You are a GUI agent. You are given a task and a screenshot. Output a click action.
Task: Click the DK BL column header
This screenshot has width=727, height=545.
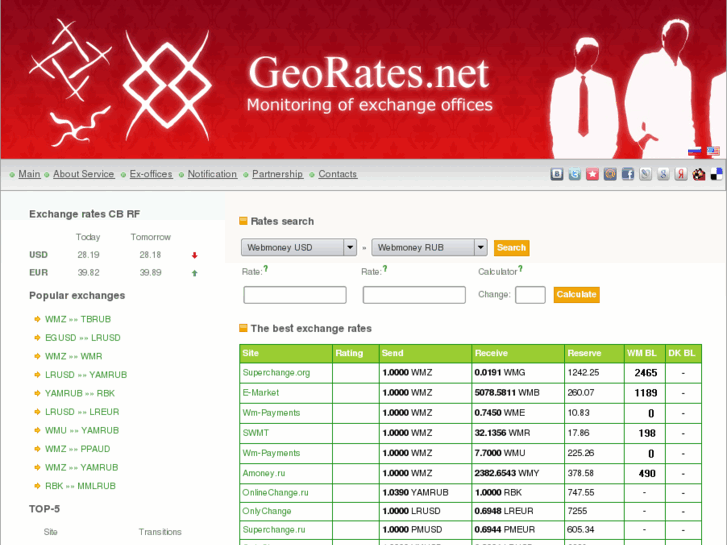[x=682, y=353]
